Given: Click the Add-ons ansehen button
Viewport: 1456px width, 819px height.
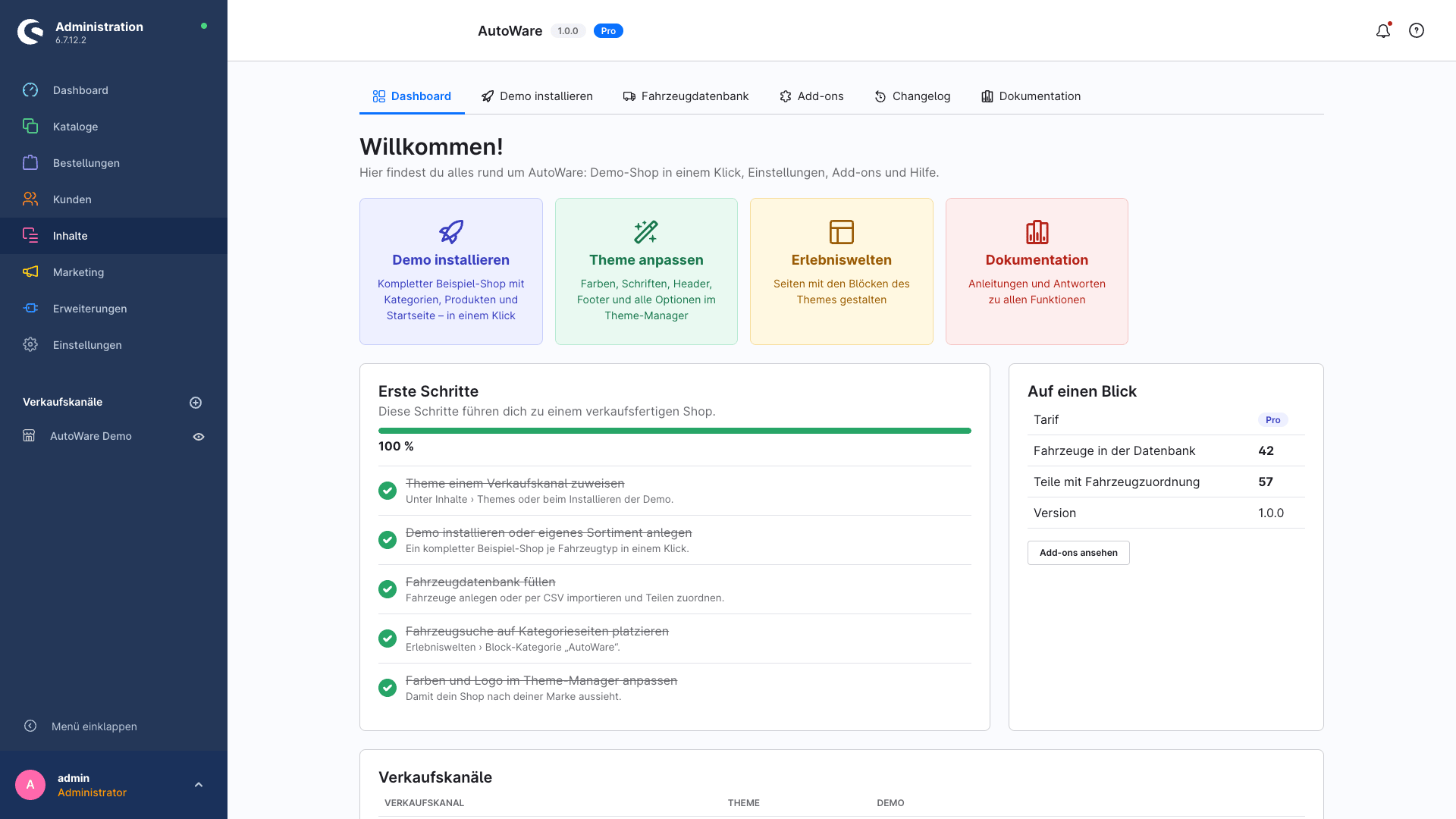Looking at the screenshot, I should [1078, 553].
